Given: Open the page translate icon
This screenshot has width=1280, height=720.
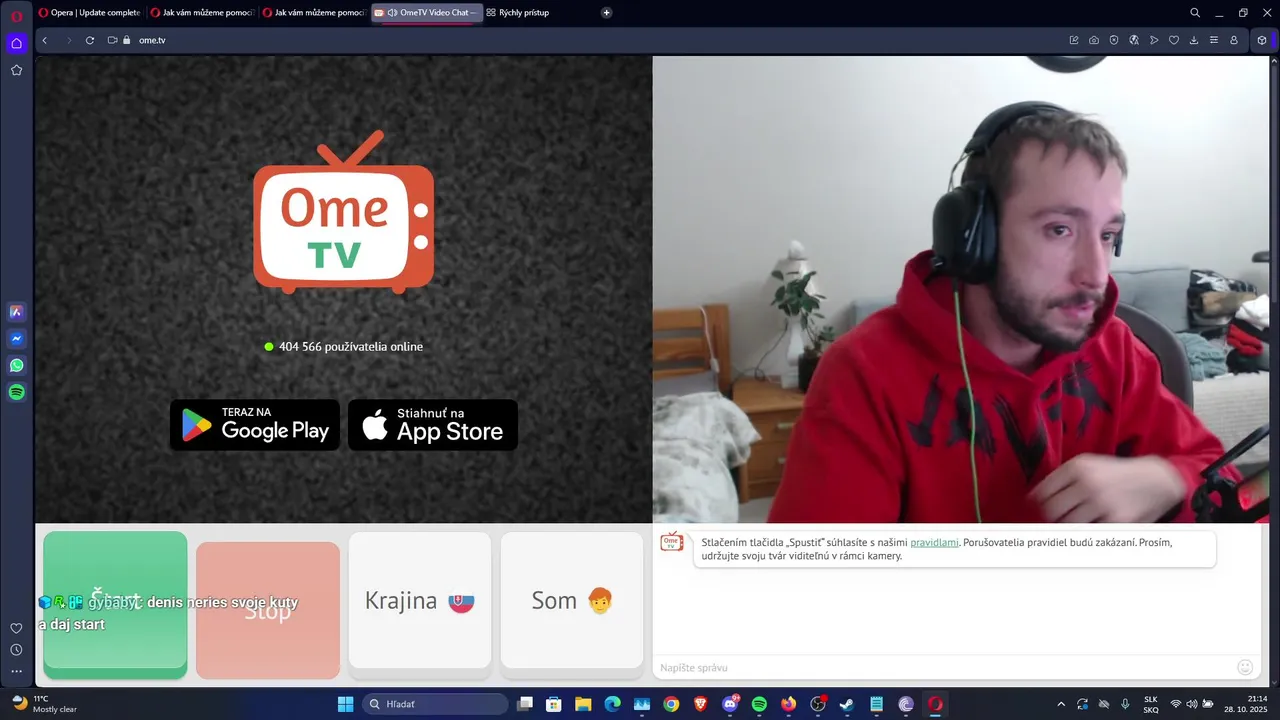Looking at the screenshot, I should click(1134, 40).
